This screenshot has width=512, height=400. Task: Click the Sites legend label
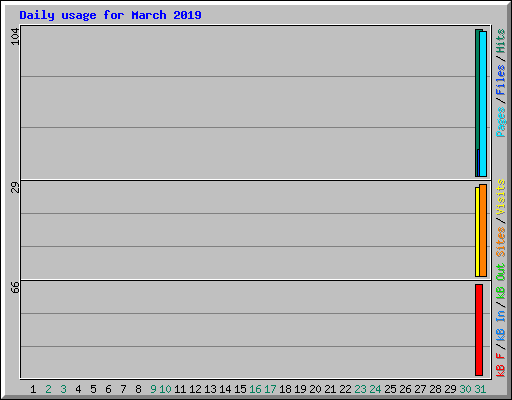pyautogui.click(x=501, y=242)
